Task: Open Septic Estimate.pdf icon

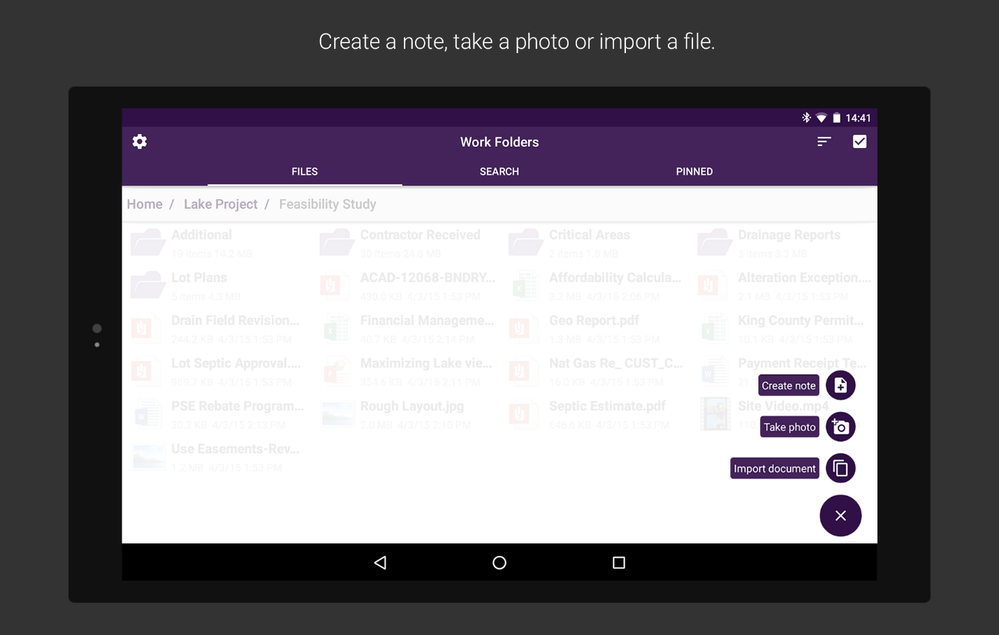Action: [x=524, y=414]
